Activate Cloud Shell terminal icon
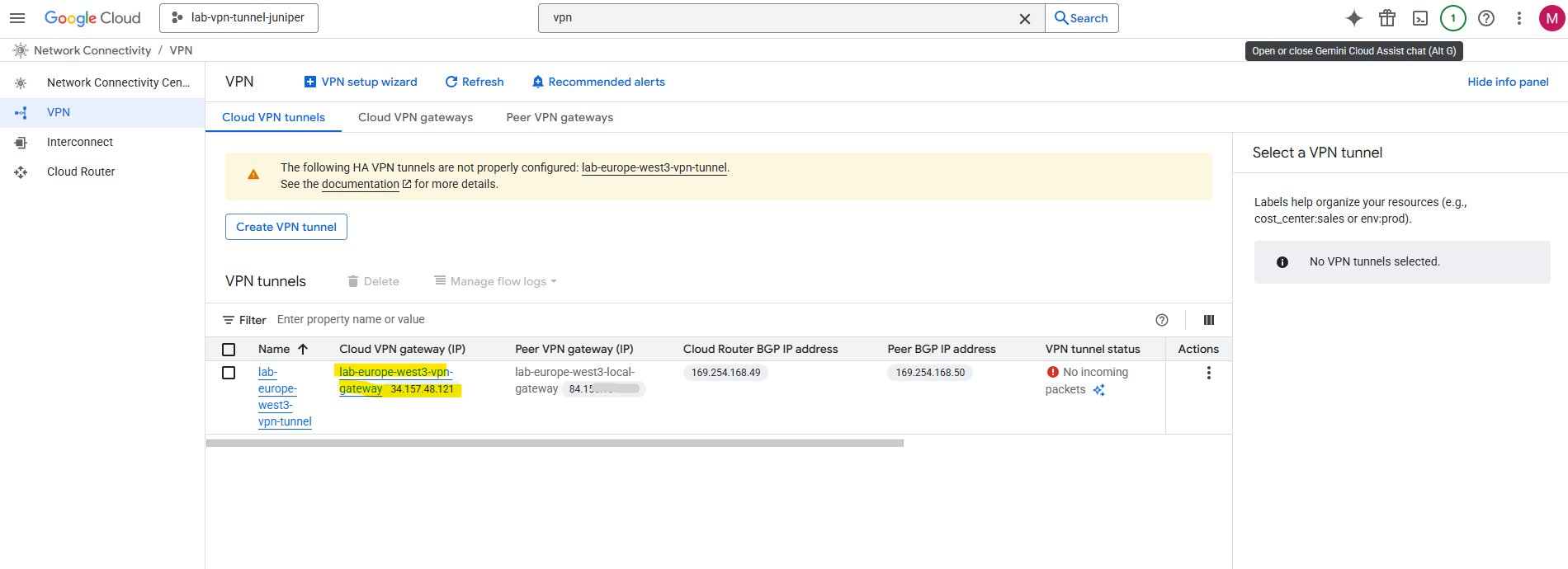The height and width of the screenshot is (569, 1568). 1420,18
